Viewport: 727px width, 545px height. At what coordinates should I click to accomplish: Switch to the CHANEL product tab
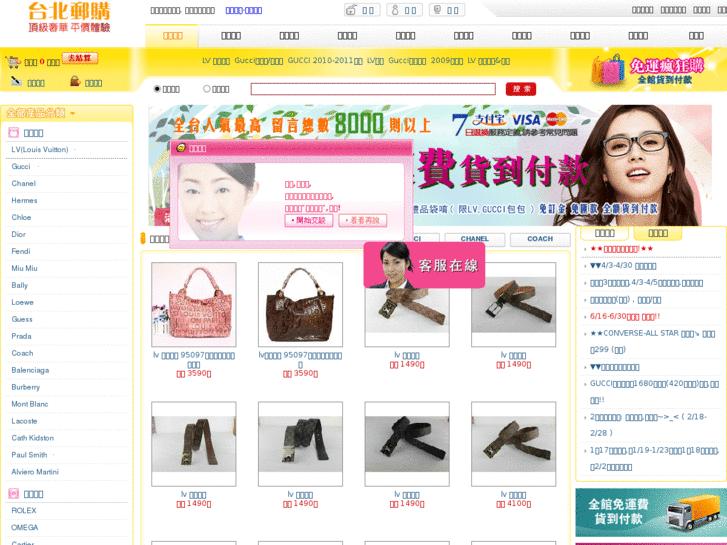click(474, 239)
